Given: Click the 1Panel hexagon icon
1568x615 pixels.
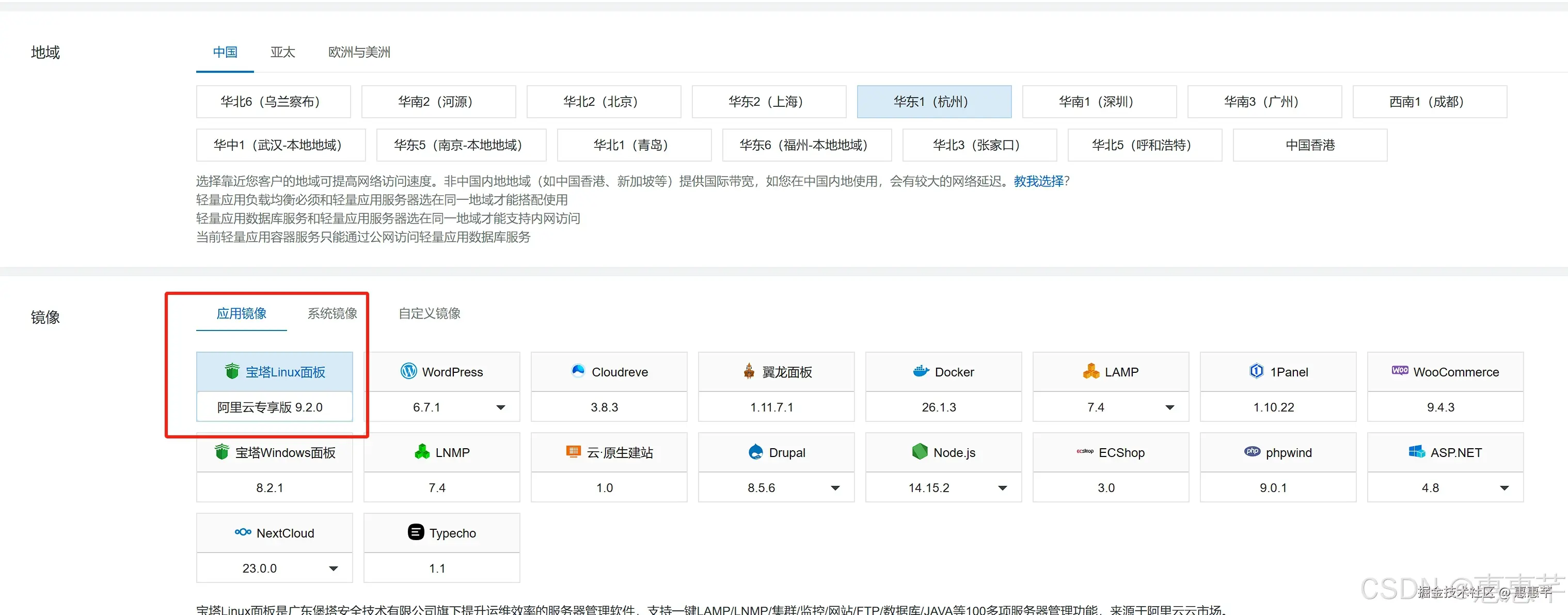Looking at the screenshot, I should [1256, 371].
